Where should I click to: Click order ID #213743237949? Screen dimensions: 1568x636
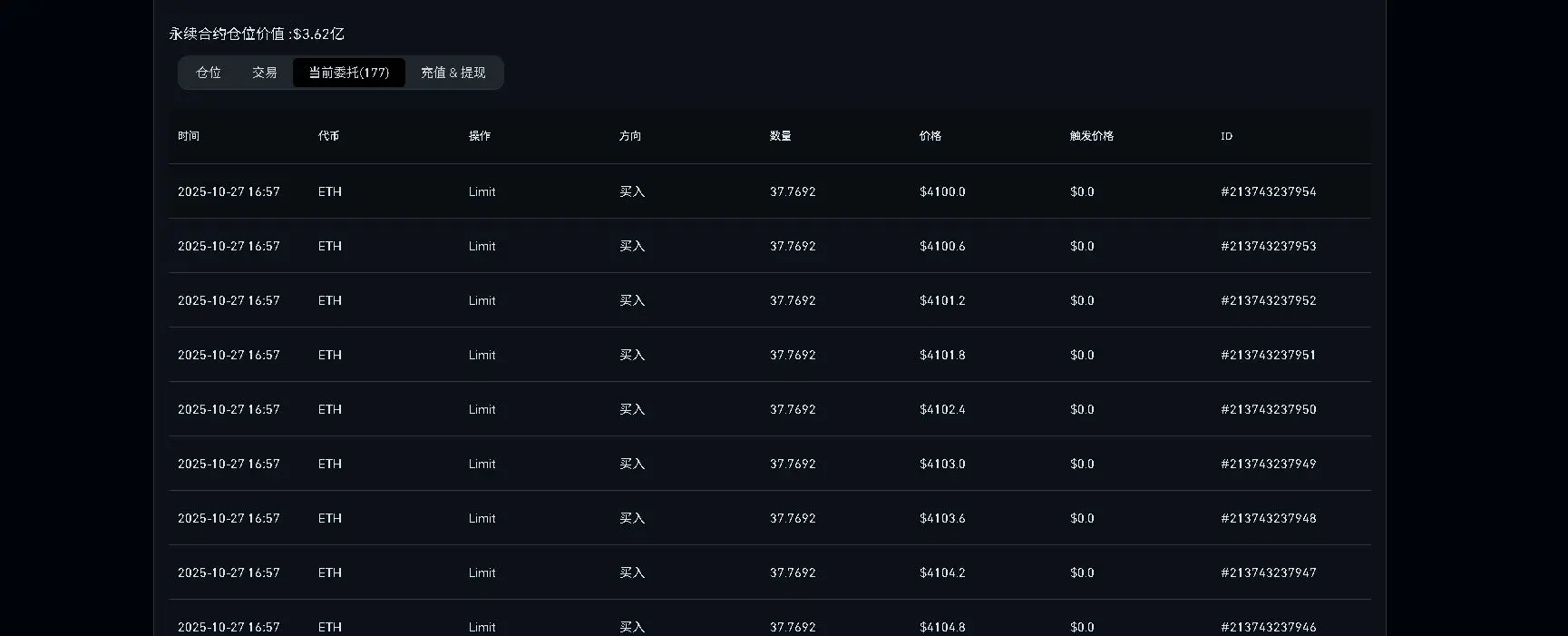(x=1269, y=464)
